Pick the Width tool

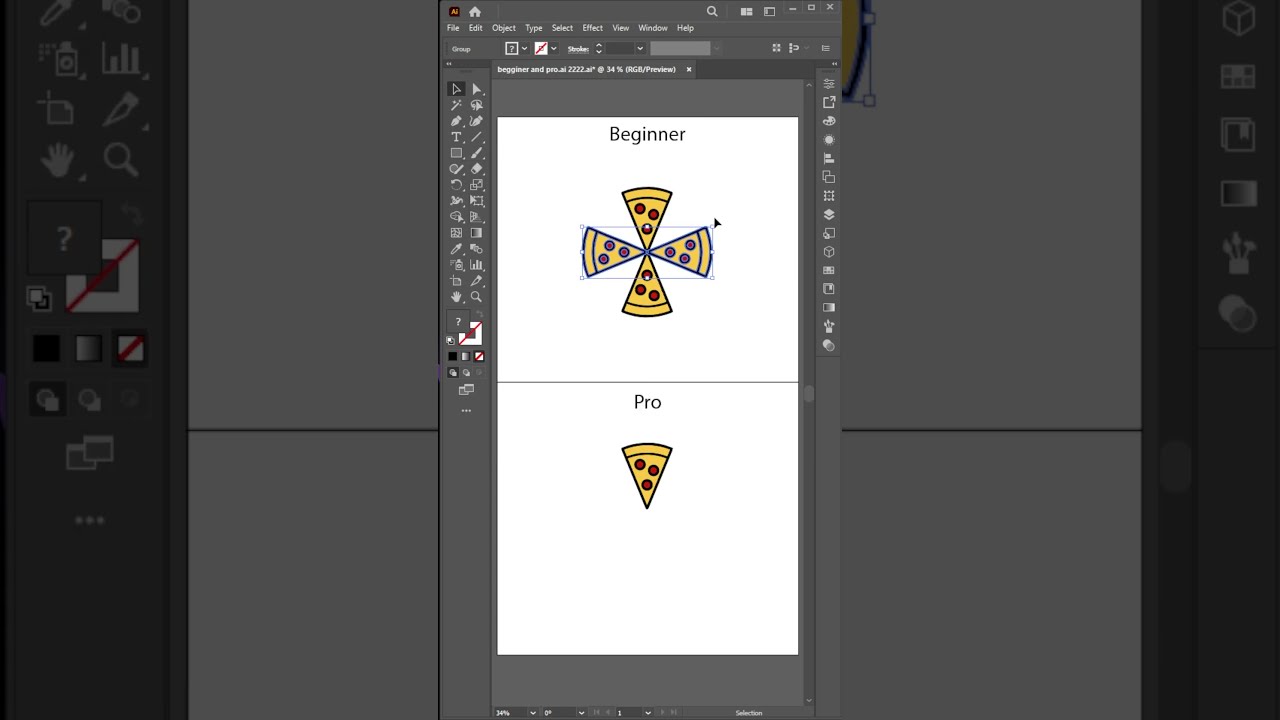click(x=456, y=201)
